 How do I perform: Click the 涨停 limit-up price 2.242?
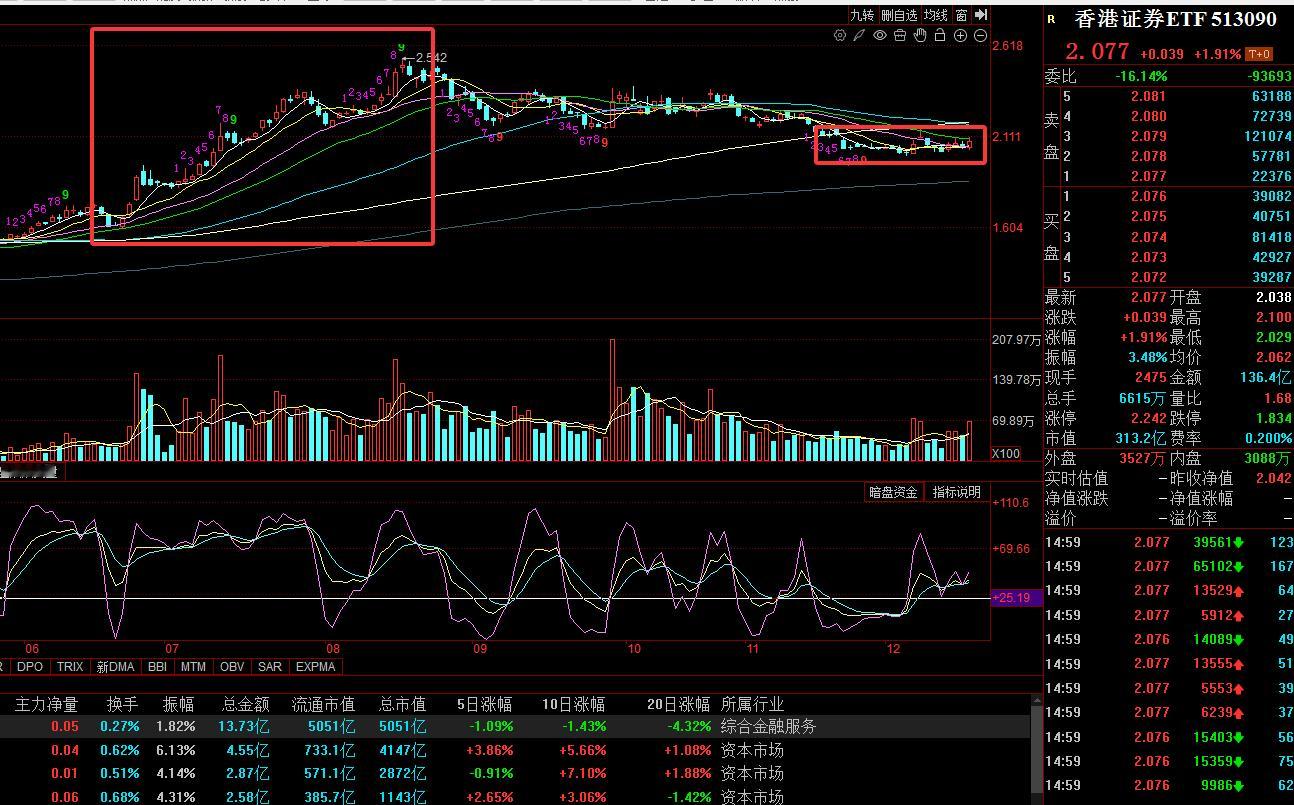pyautogui.click(x=1148, y=418)
